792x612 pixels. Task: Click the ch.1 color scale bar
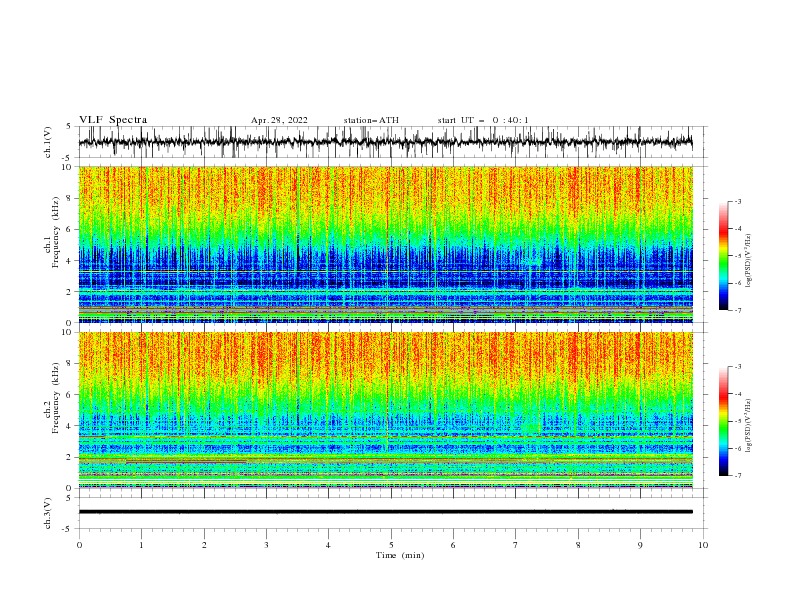coord(723,256)
